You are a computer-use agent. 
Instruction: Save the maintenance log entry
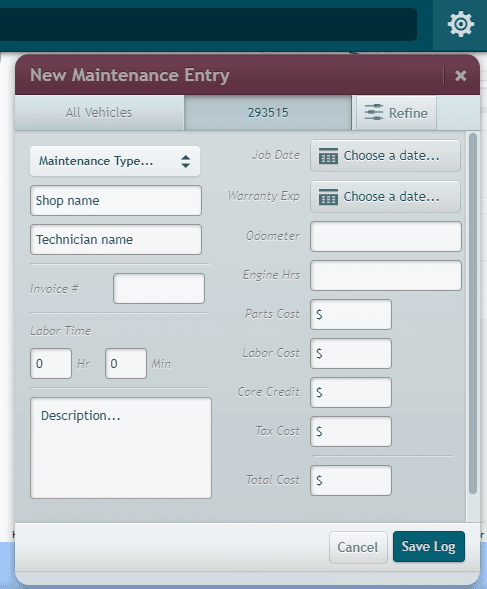click(429, 547)
